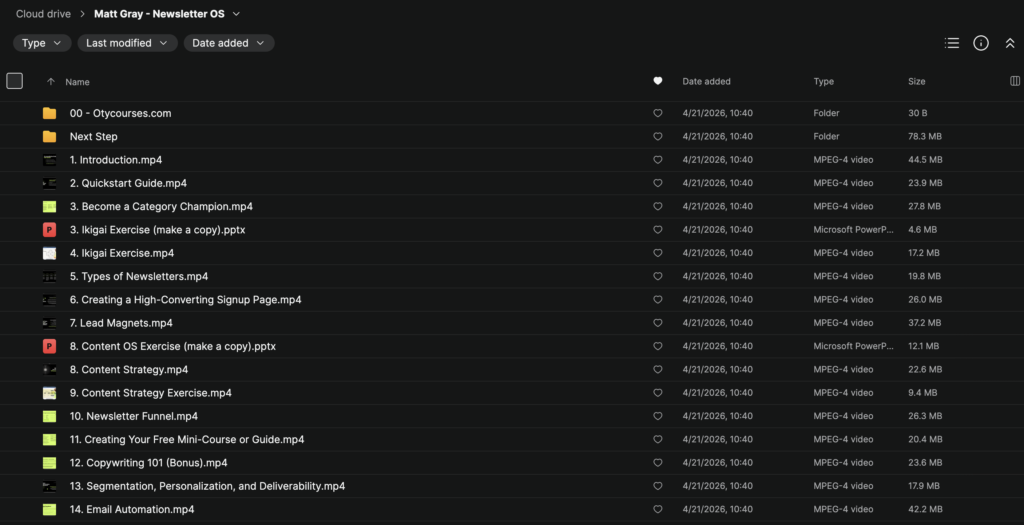Favorite 2. Quickstart Guide.mp4
The image size is (1024, 525).
[x=658, y=183]
